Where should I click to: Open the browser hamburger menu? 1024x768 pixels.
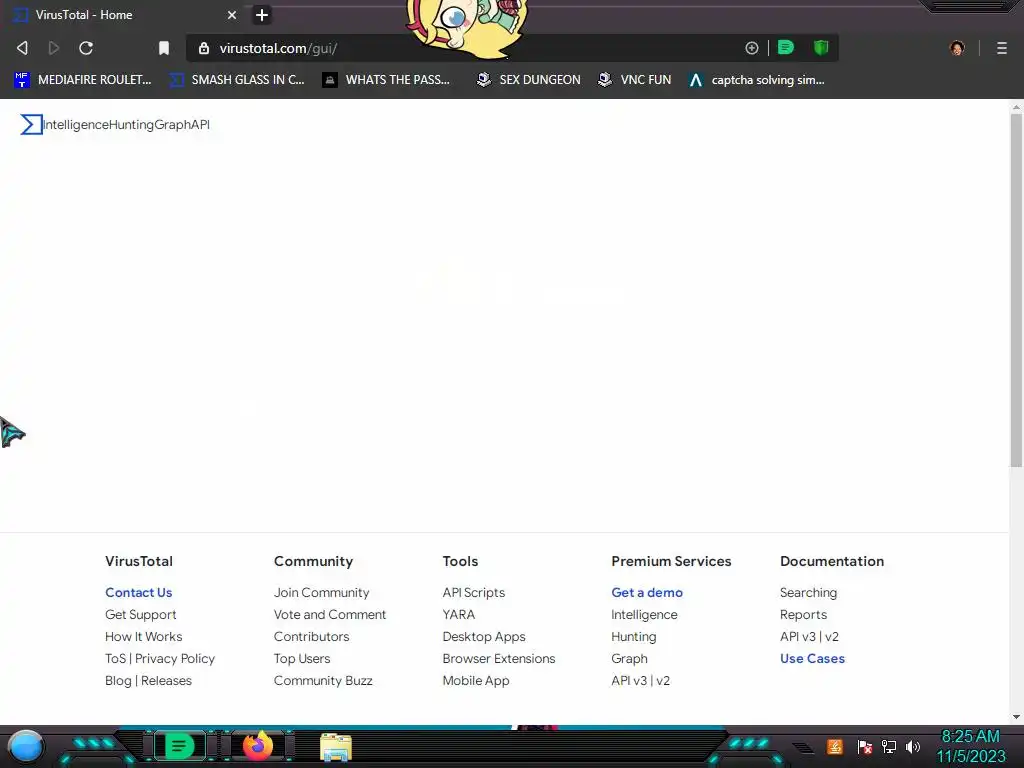click(1002, 48)
